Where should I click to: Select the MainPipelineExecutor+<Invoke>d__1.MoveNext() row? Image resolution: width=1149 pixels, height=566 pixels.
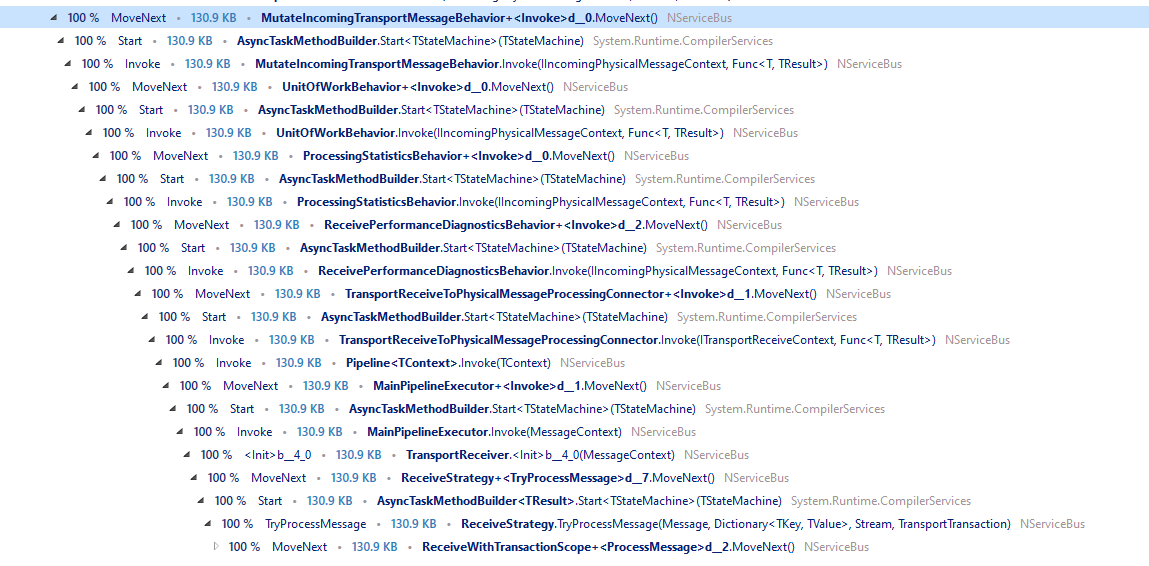(x=509, y=386)
